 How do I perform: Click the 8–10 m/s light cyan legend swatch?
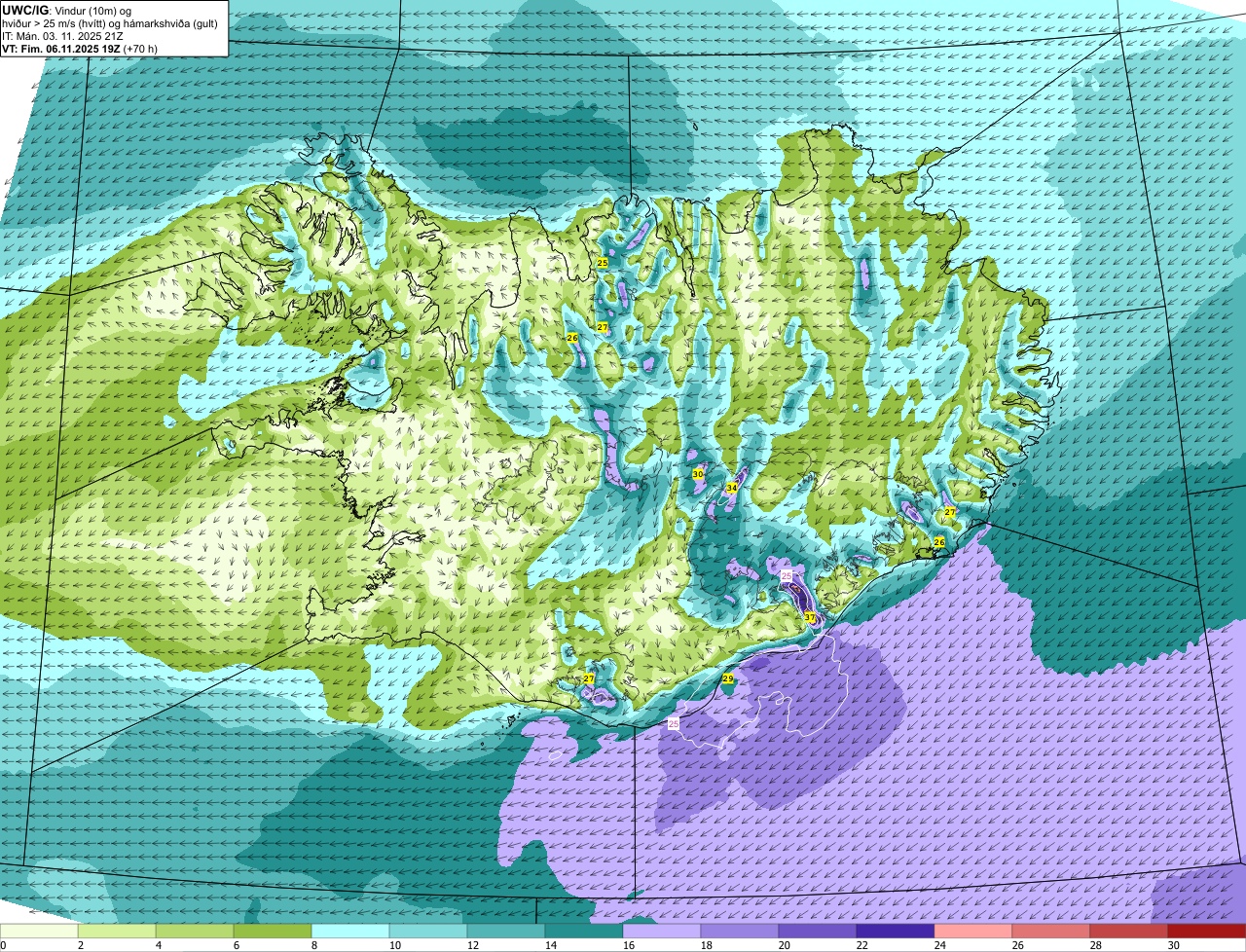click(x=350, y=931)
